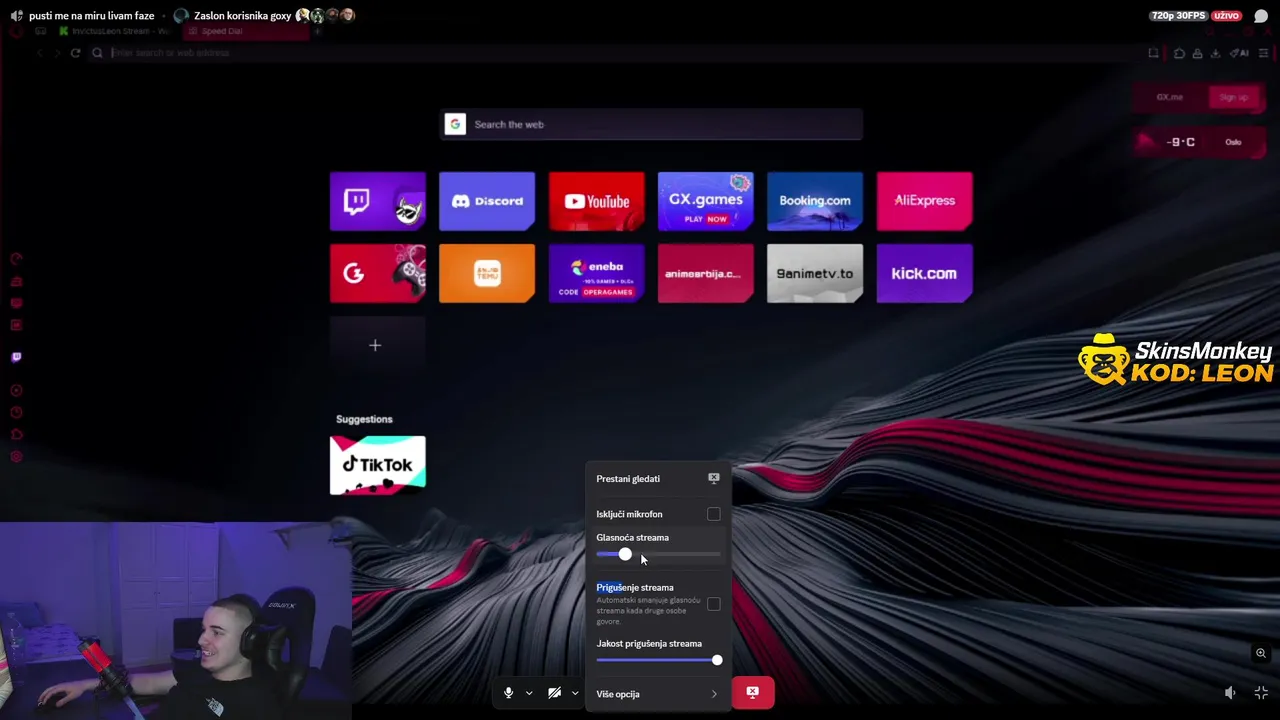Click the streamer webcam overlay
Image resolution: width=1280 pixels, height=720 pixels.
pyautogui.click(x=175, y=620)
